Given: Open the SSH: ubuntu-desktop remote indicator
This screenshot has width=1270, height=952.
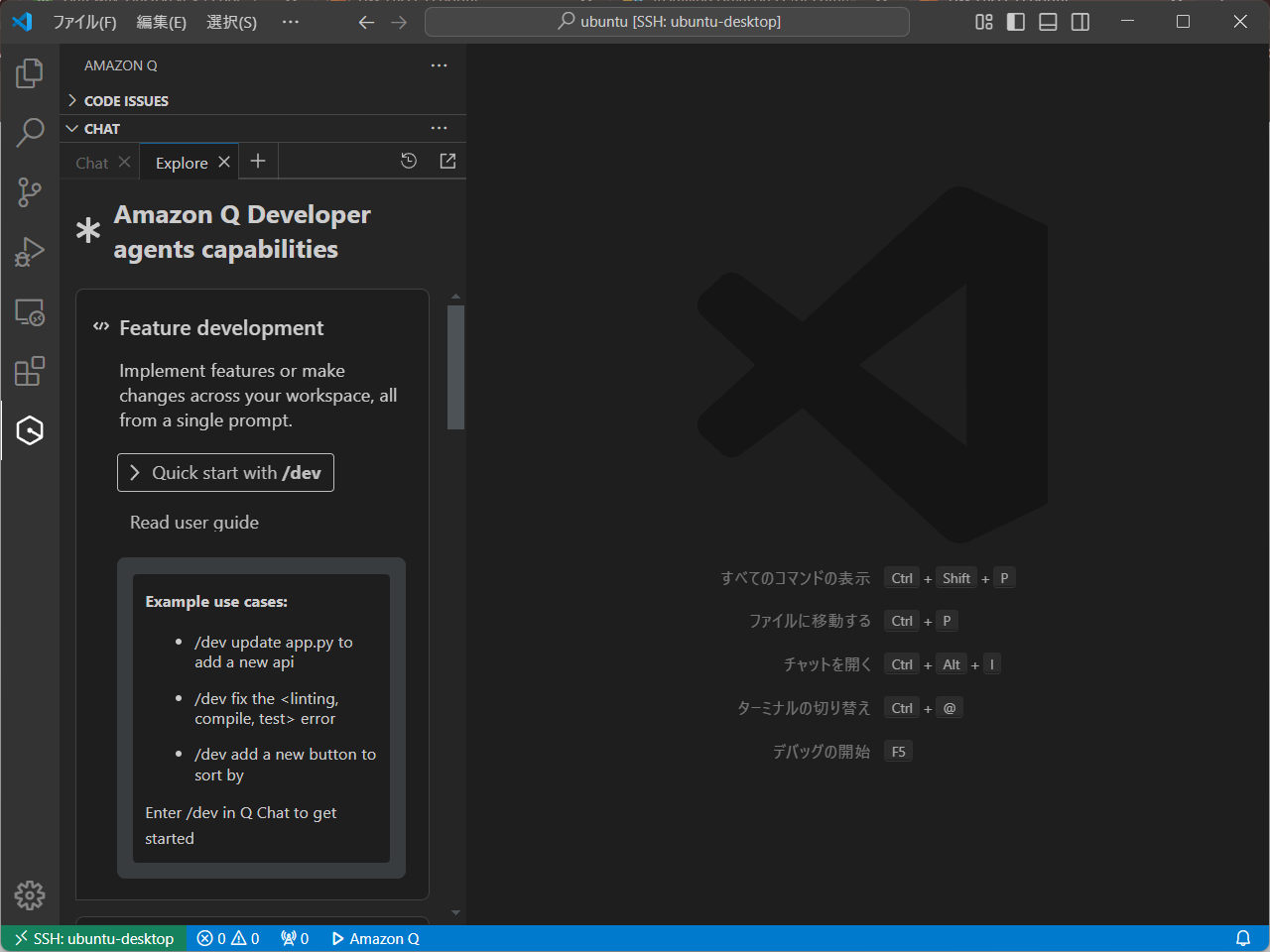Looking at the screenshot, I should coord(94,938).
